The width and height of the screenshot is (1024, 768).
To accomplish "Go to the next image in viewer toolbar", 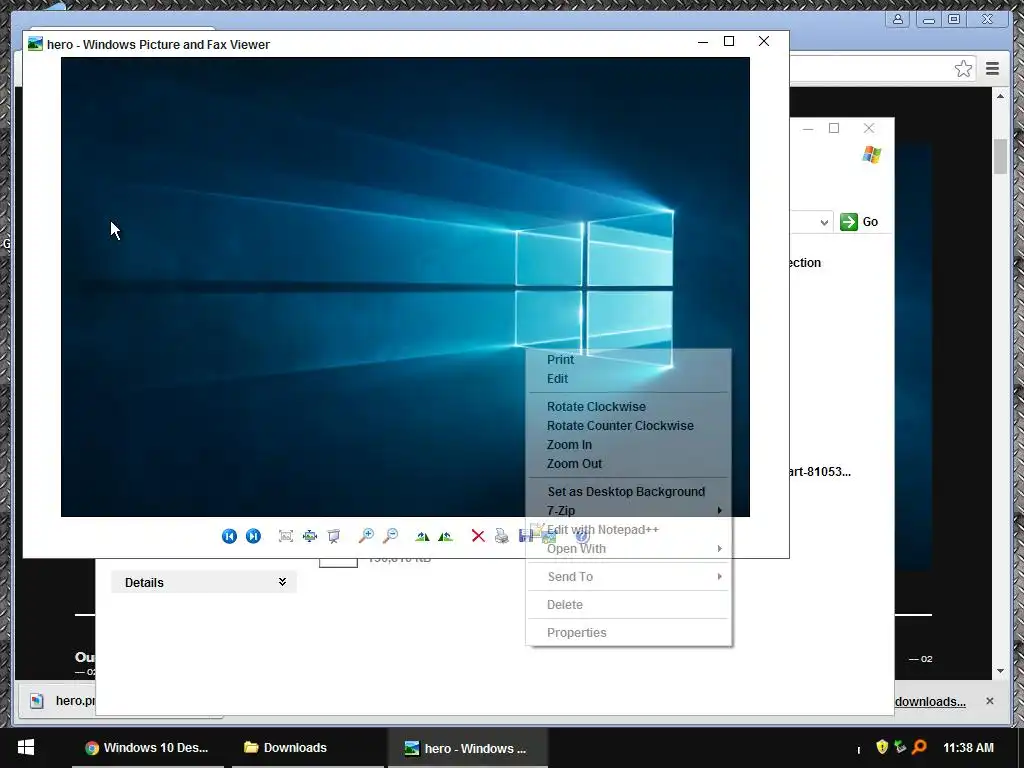I will (253, 536).
